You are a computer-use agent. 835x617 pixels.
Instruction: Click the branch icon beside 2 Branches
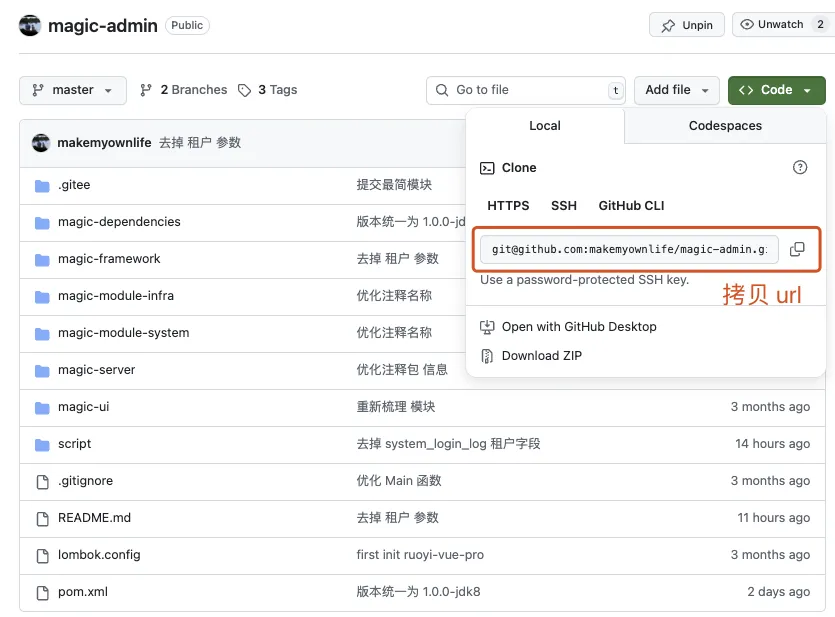point(146,90)
